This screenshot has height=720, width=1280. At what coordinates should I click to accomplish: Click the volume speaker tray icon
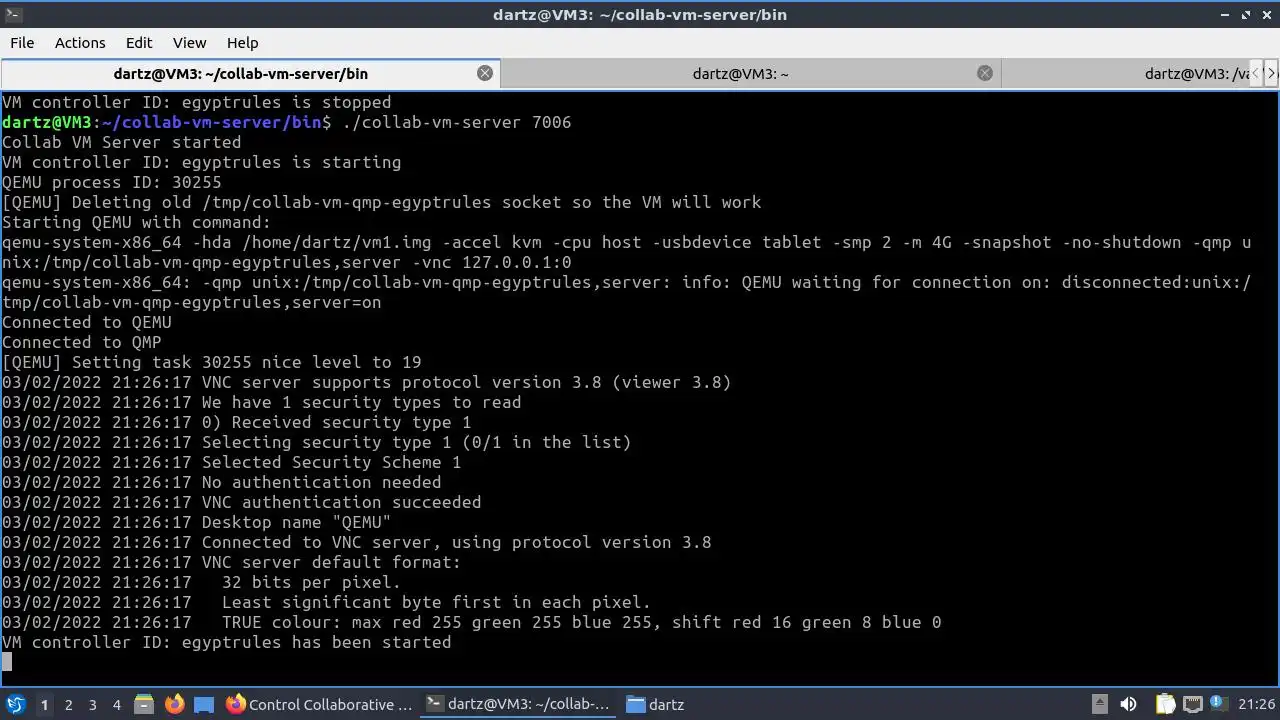[1128, 705]
